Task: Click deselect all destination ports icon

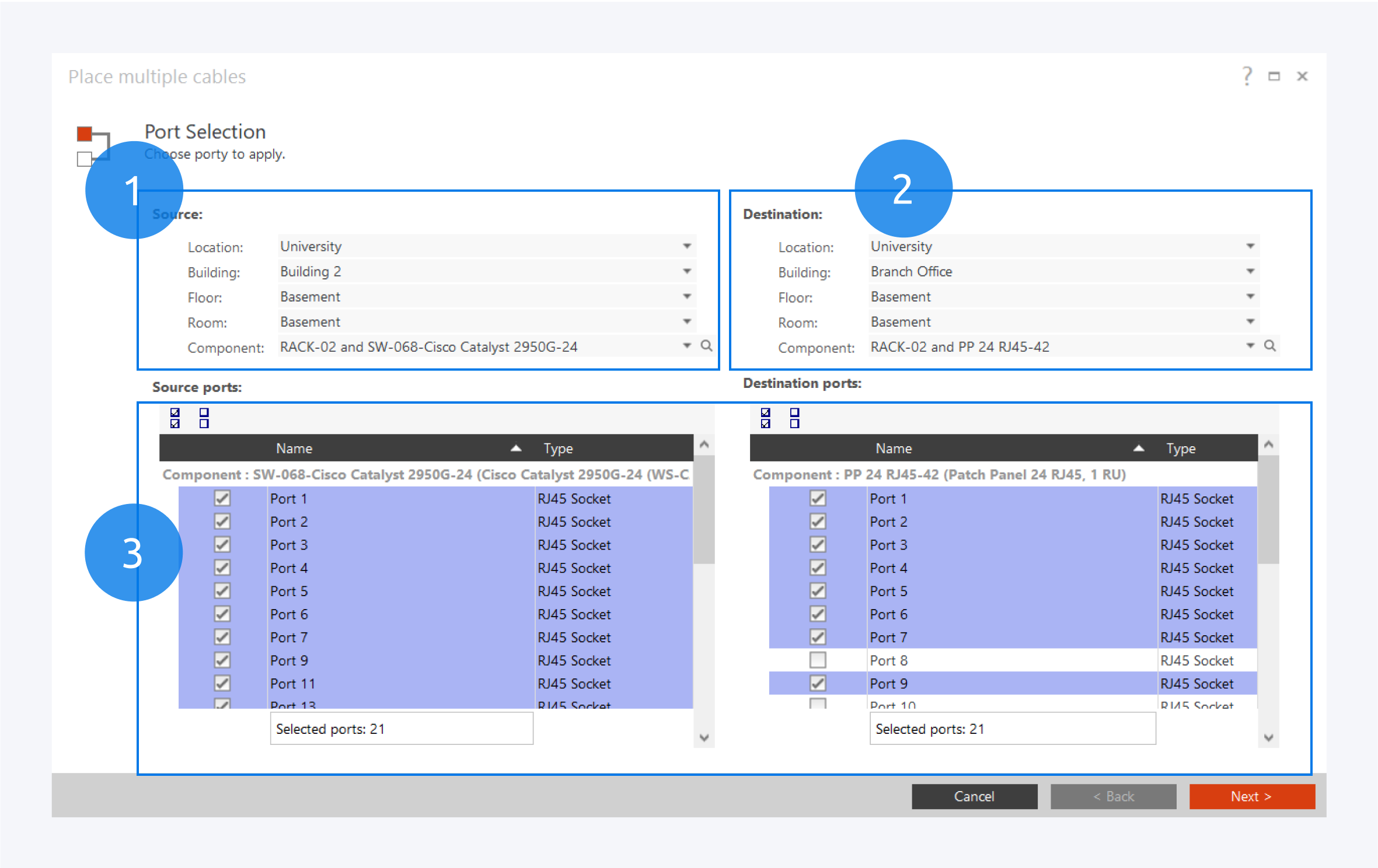Action: point(794,418)
